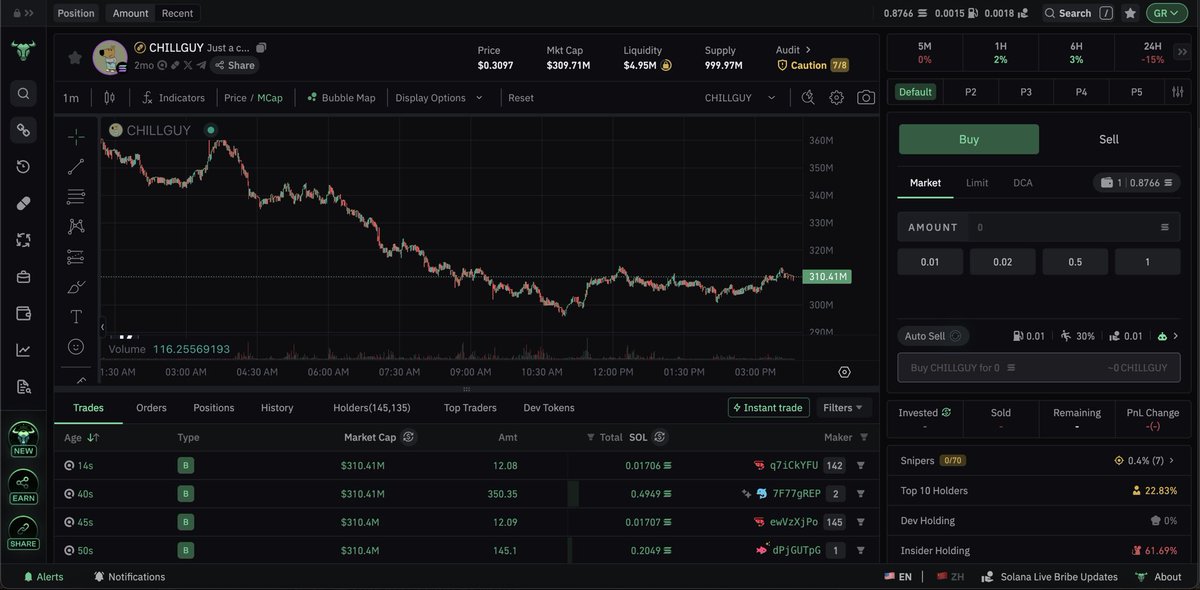Open the Display Options dropdown

click(x=439, y=98)
